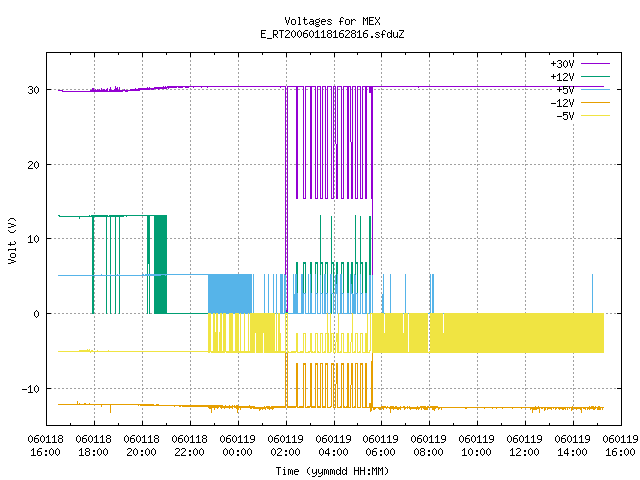
Task: Click the +30V legend label
Action: click(562, 64)
